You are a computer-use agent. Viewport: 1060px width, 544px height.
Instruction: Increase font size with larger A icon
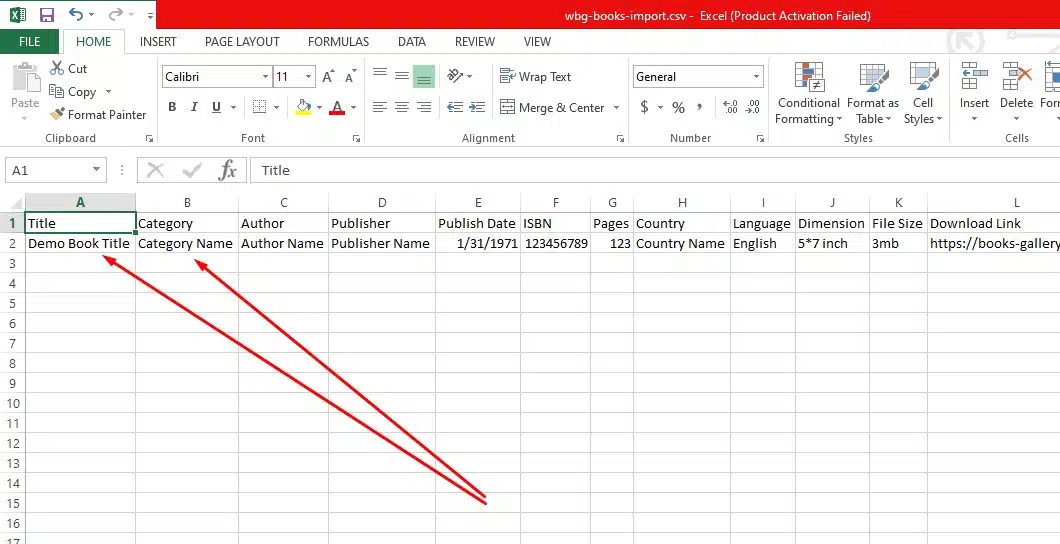pos(328,76)
